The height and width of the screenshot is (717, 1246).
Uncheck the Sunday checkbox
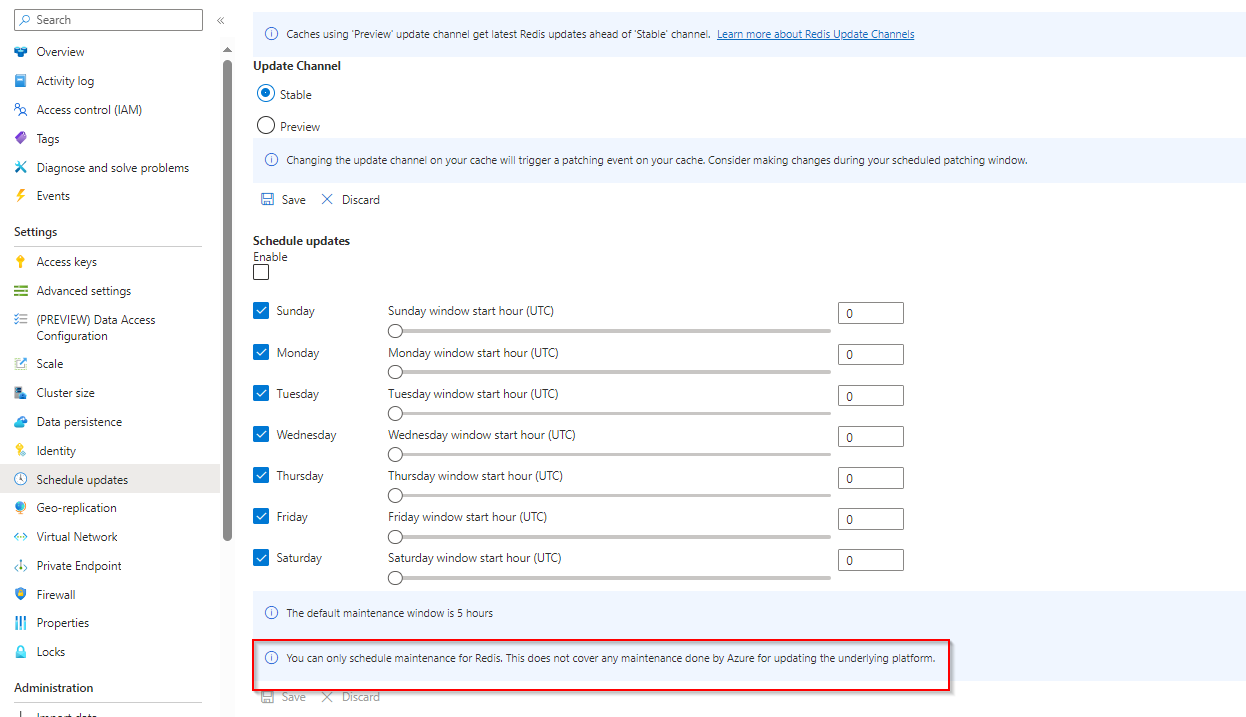tap(261, 311)
